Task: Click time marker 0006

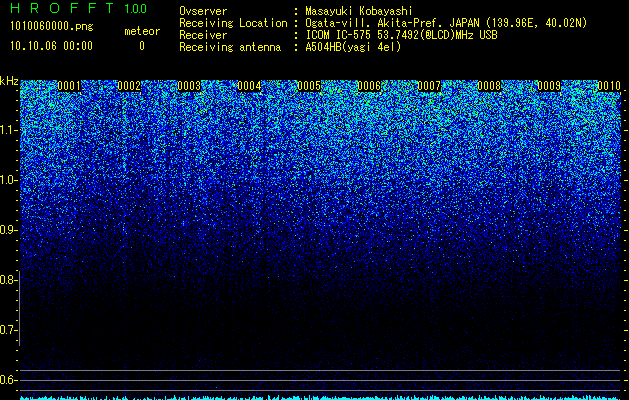Action: point(369,86)
